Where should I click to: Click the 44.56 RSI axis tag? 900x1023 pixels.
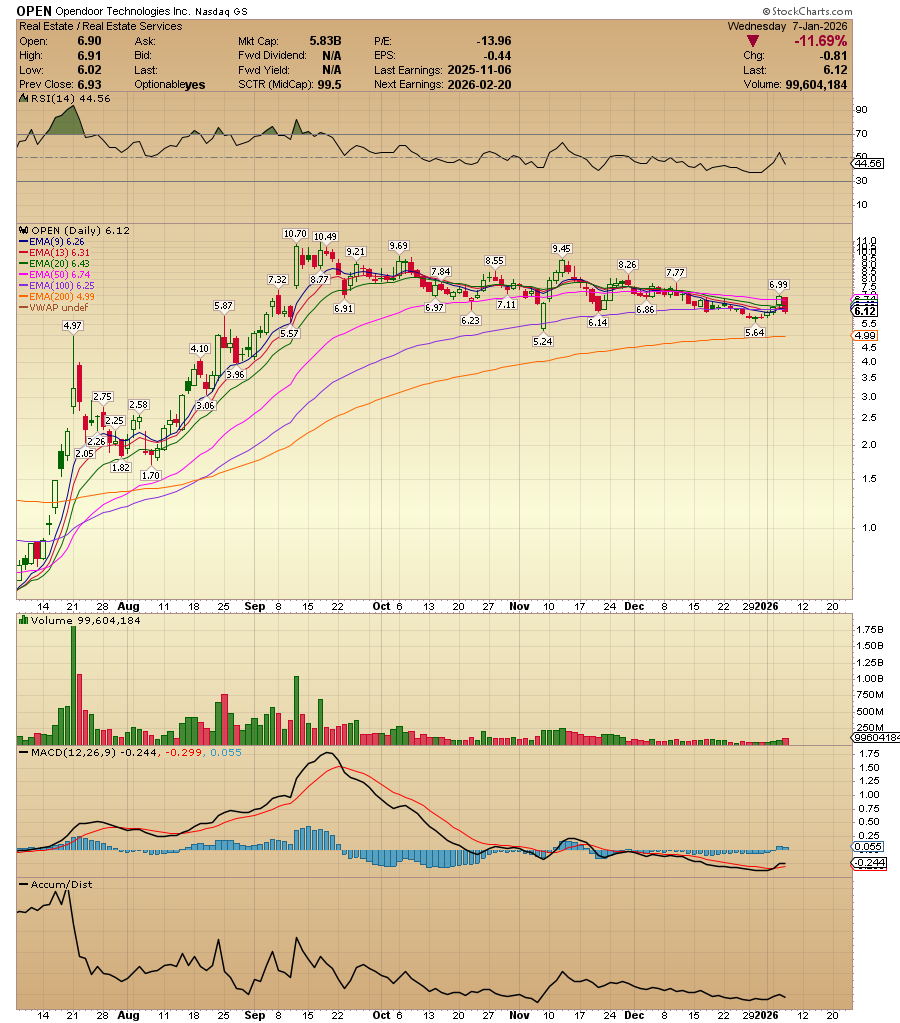tap(868, 164)
